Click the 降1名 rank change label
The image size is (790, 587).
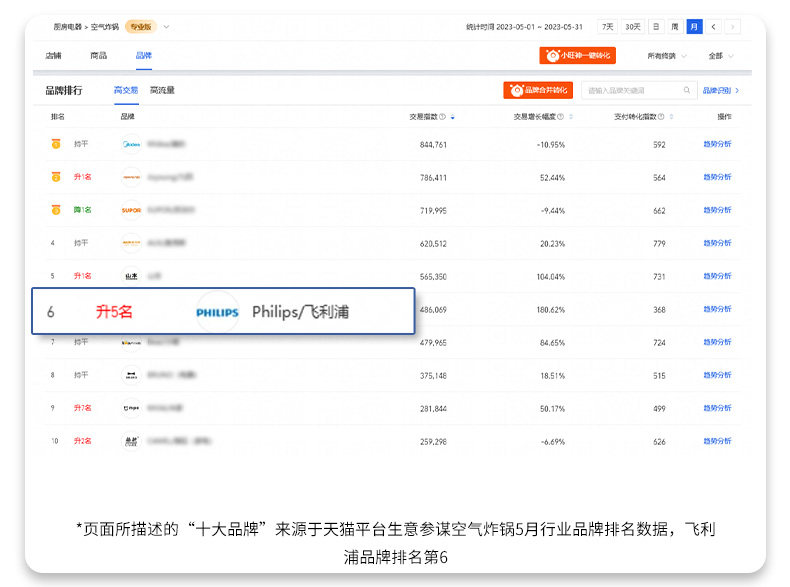click(83, 210)
